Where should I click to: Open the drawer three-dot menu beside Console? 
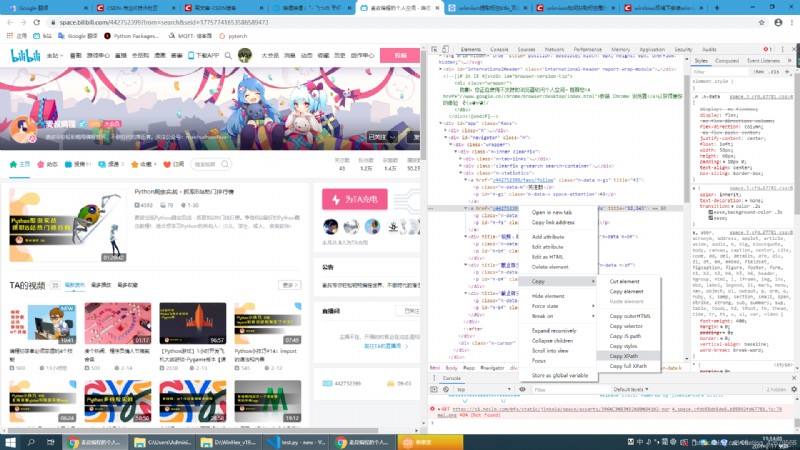(434, 378)
